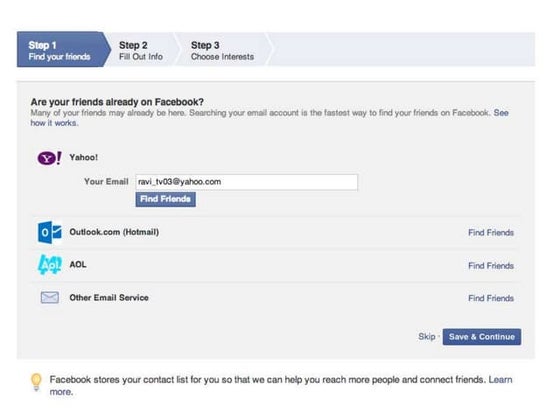
Task: Click the Your Email input field
Action: pos(246,182)
